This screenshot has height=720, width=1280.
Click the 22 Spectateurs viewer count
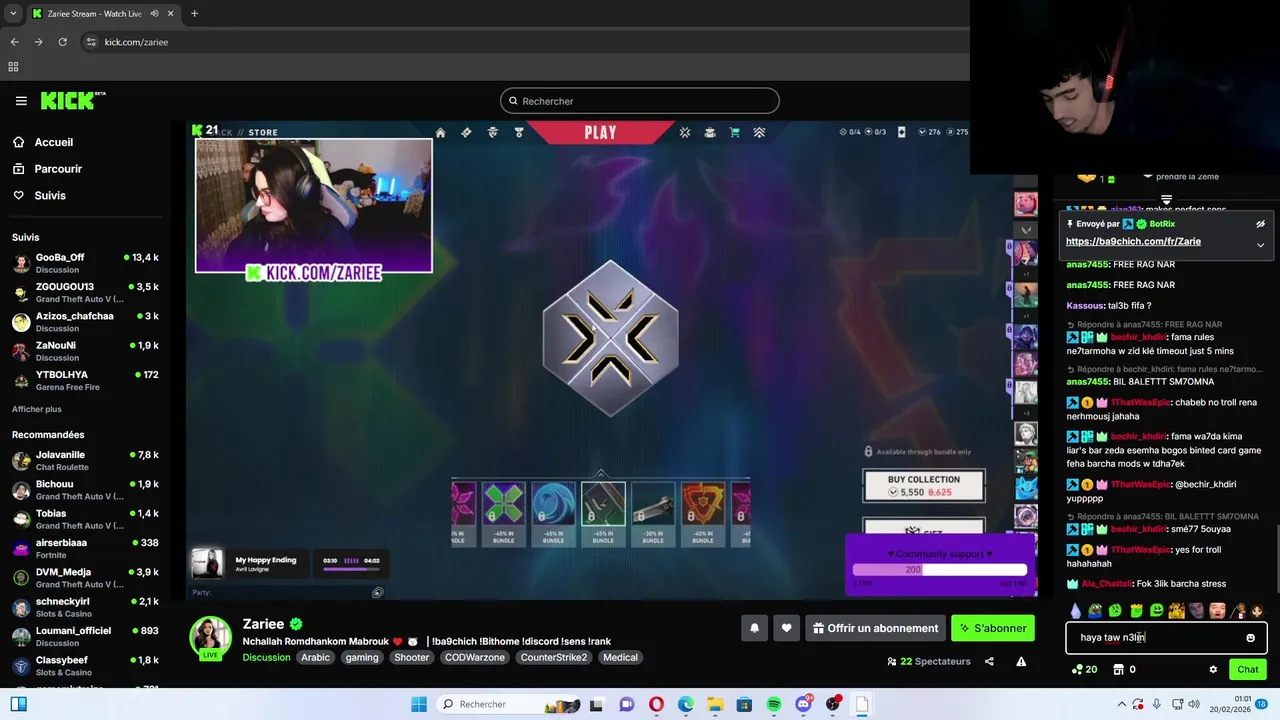click(929, 661)
